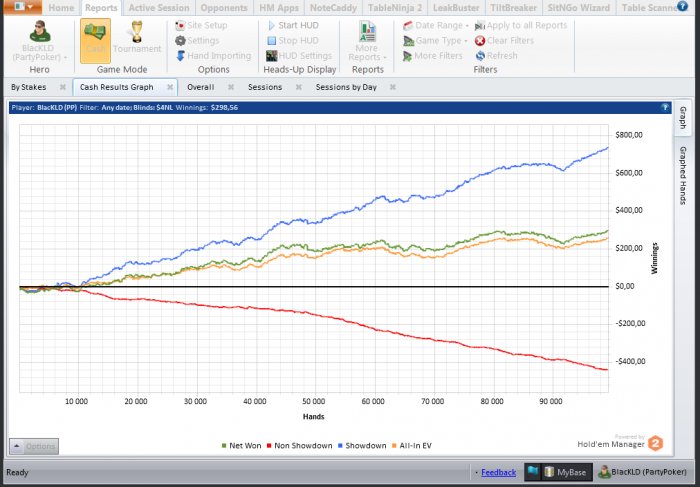
Task: Open the Opponents ribbon tab
Action: pos(224,8)
